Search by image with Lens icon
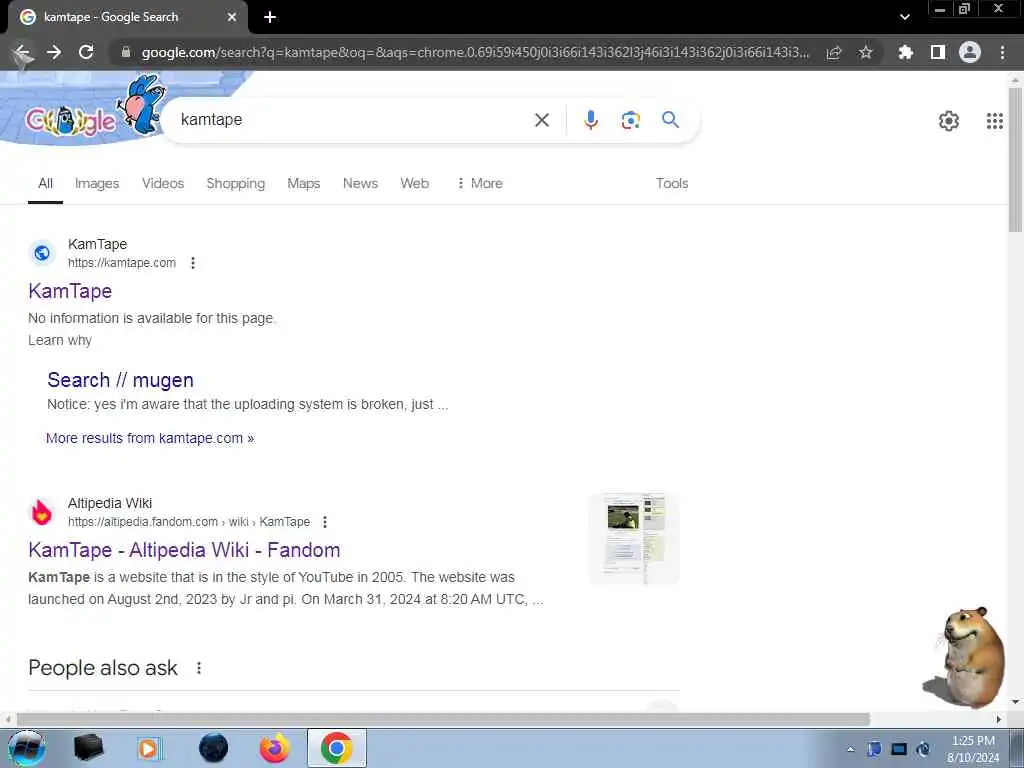1024x768 pixels. (x=630, y=120)
